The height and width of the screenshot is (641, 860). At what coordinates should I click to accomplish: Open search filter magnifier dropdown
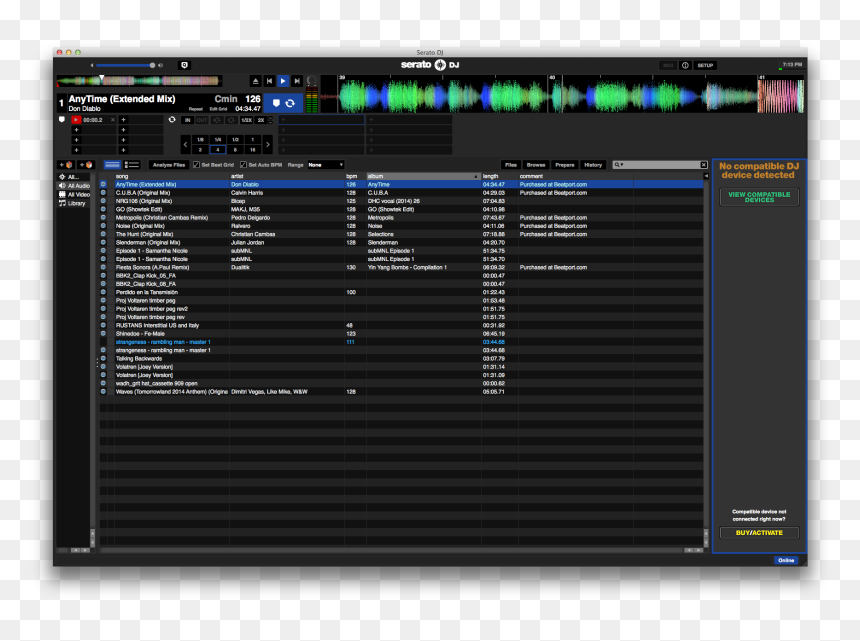(x=619, y=164)
